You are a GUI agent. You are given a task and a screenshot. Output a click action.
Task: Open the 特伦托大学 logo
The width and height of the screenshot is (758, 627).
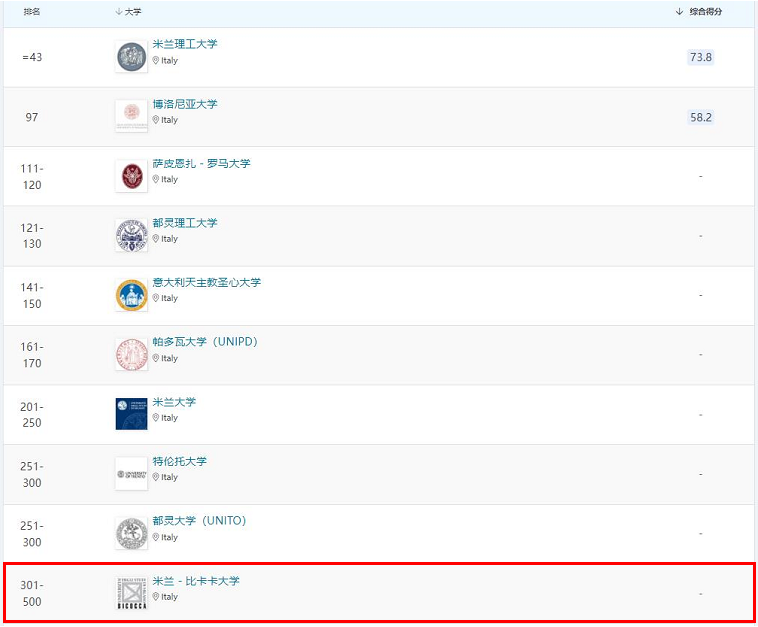click(131, 474)
